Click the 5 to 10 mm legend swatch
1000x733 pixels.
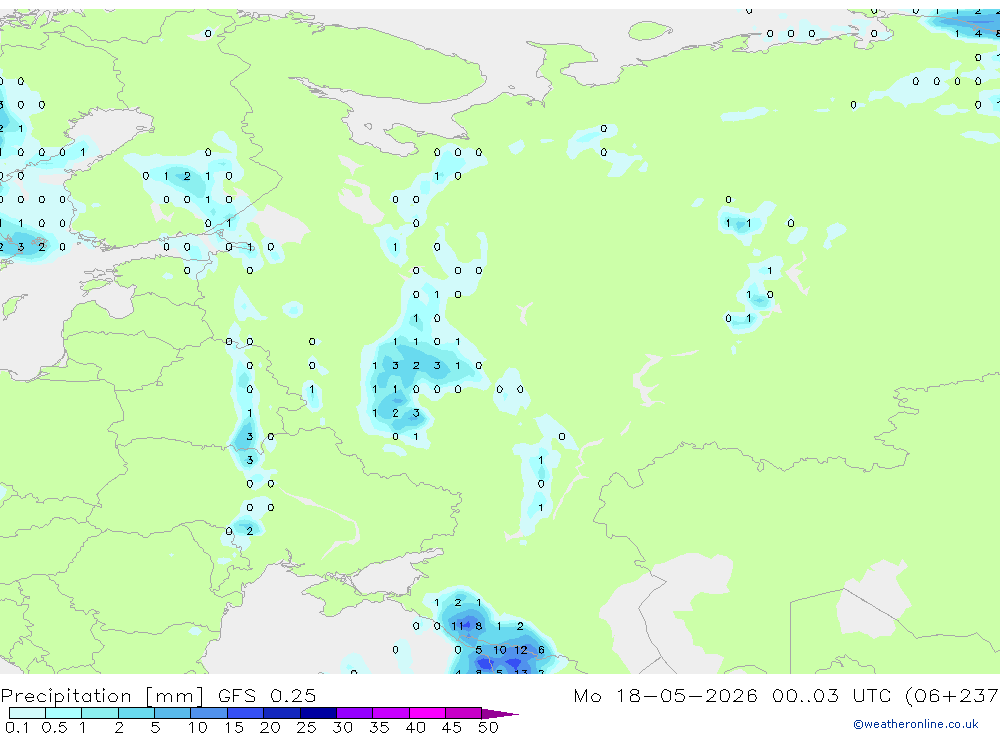(x=172, y=713)
